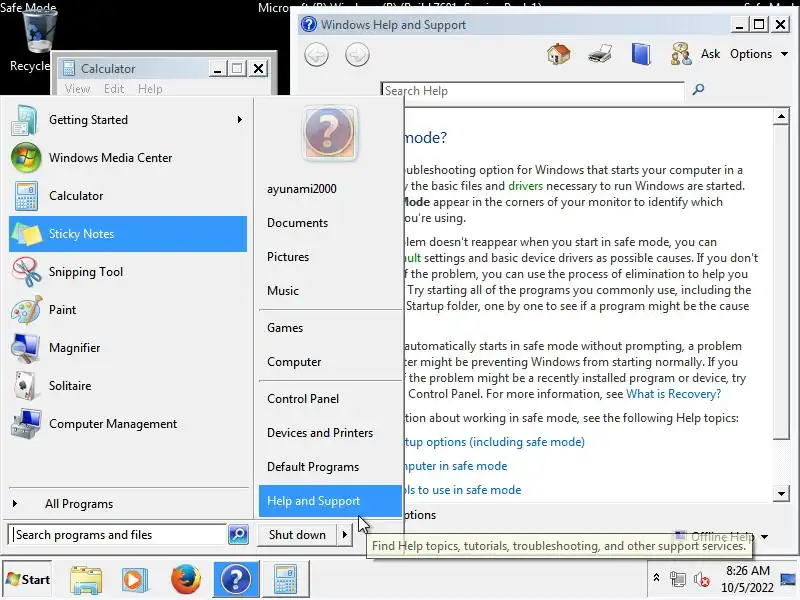The width and height of the screenshot is (800, 600).
Task: Launch Paint from Start menu
Action: tap(128, 310)
